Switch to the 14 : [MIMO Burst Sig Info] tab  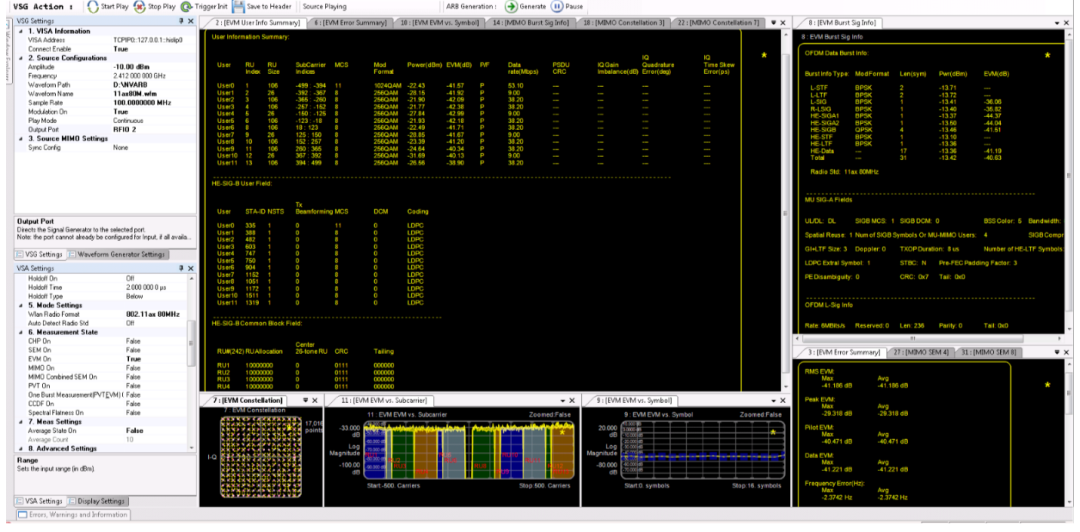coord(530,23)
